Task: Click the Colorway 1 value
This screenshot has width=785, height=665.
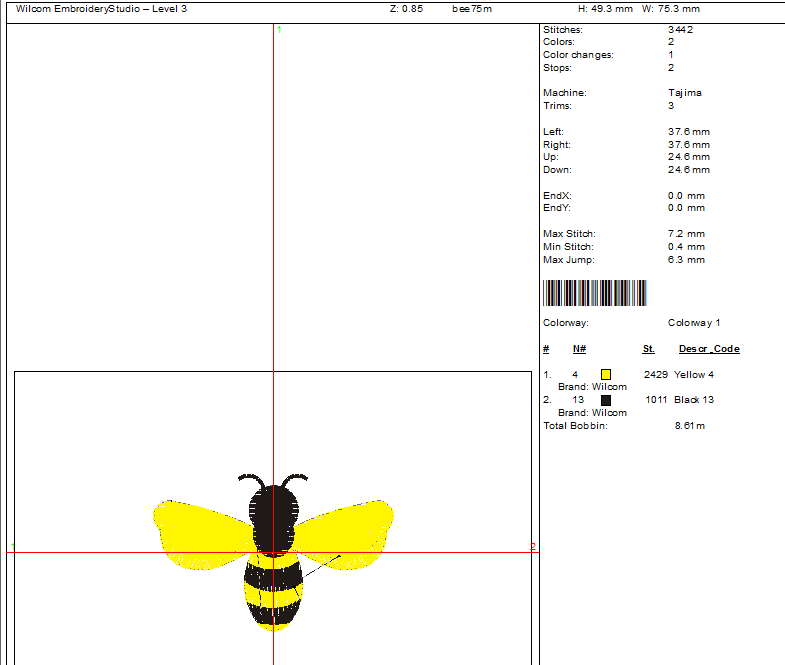Action: click(x=694, y=323)
